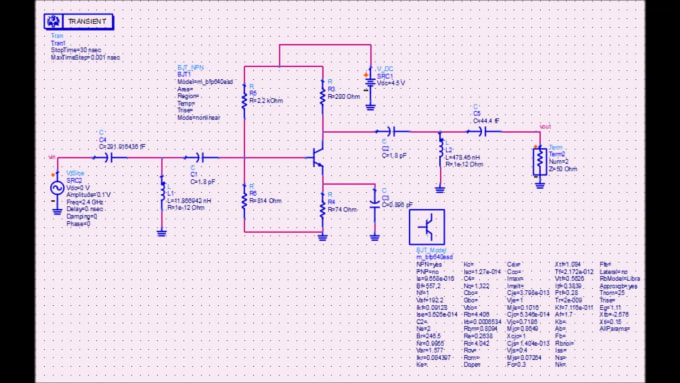Select ground symbol below V_DC source
Image resolution: width=680 pixels, height=383 pixels.
point(370,107)
